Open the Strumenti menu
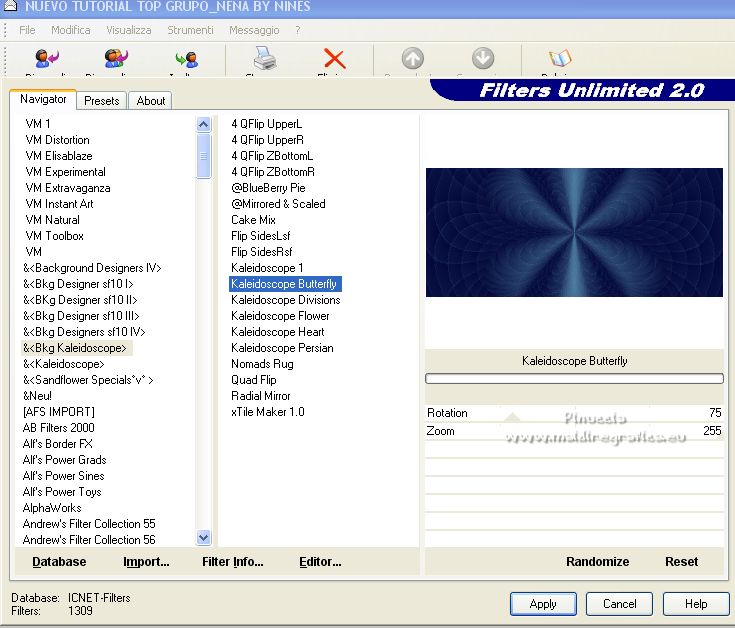The height and width of the screenshot is (628, 735). pyautogui.click(x=190, y=30)
